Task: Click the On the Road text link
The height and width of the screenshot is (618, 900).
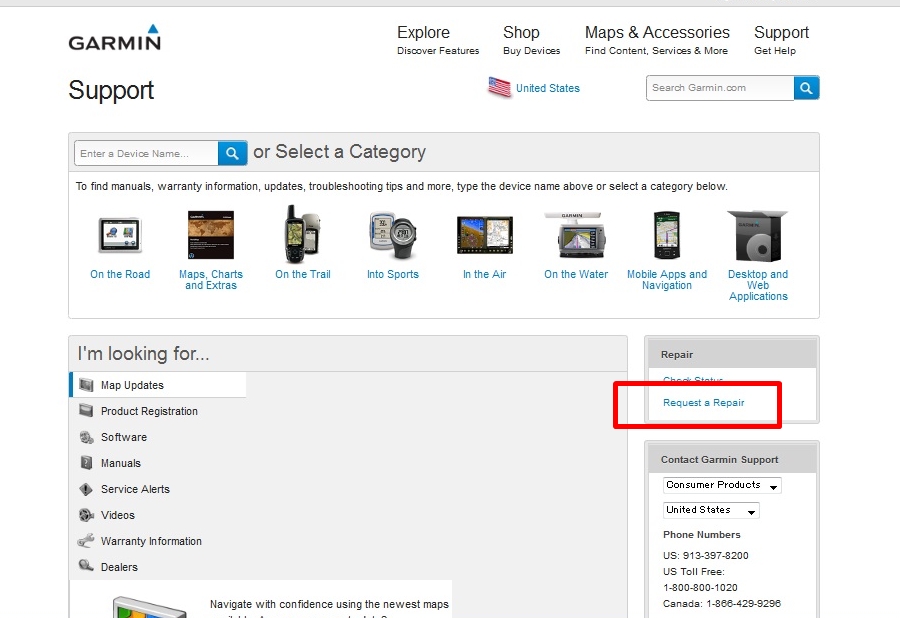Action: [120, 274]
